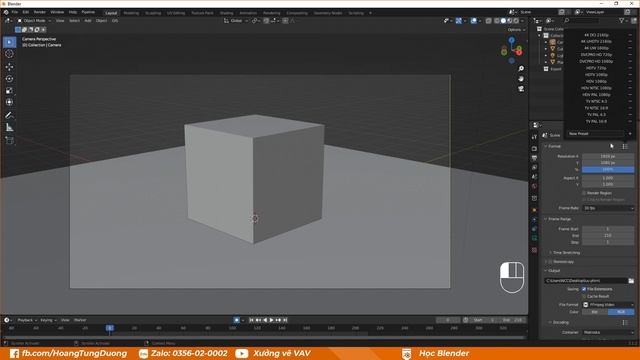This screenshot has width=640, height=360.
Task: Select the Scale tool
Action: (9, 91)
